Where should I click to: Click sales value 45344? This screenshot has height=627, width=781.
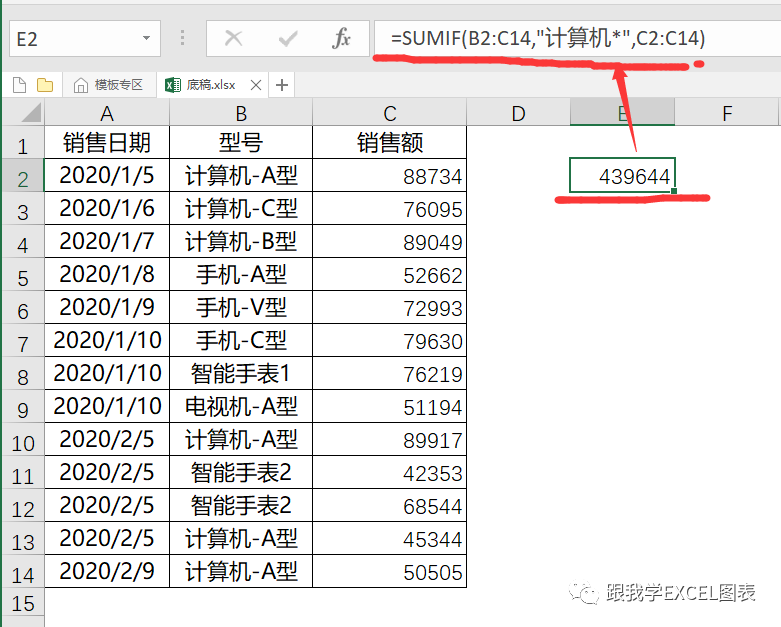390,538
